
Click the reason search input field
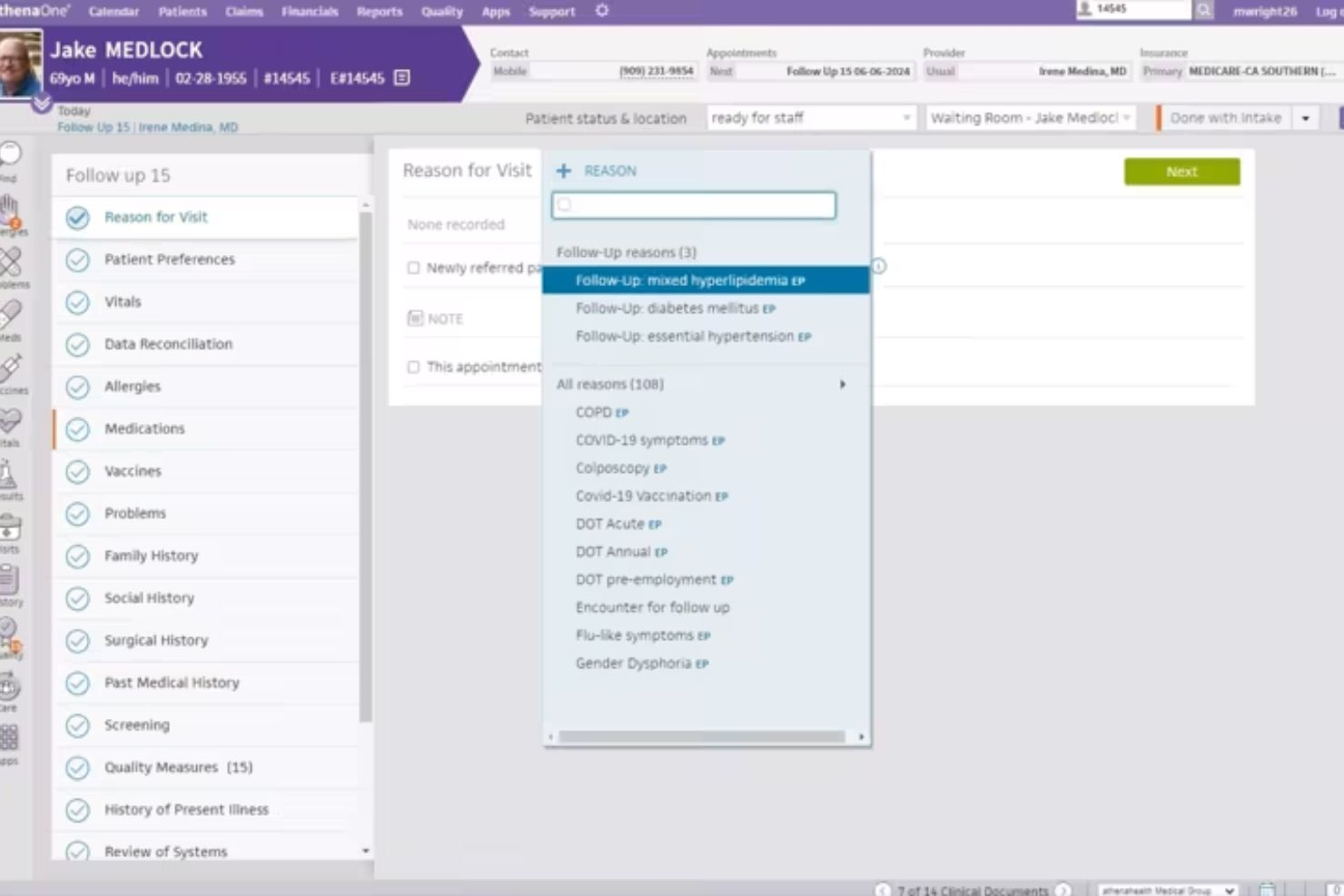click(694, 205)
